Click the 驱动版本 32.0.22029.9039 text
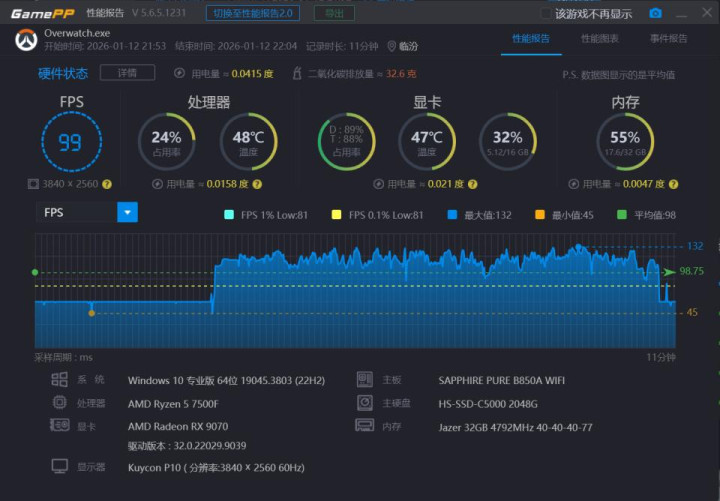Viewport: 720px width, 501px height. click(x=187, y=446)
